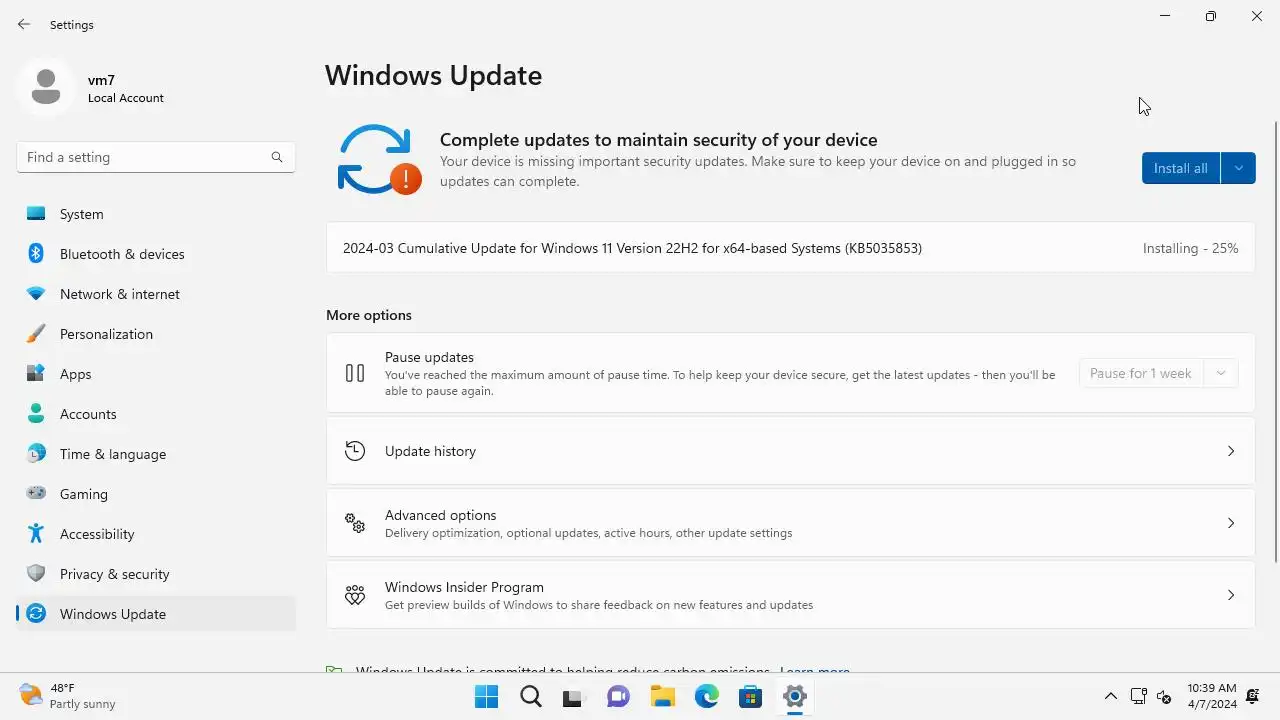The width and height of the screenshot is (1280, 720).
Task: Click the Windows Update sidebar icon
Action: tap(36, 614)
